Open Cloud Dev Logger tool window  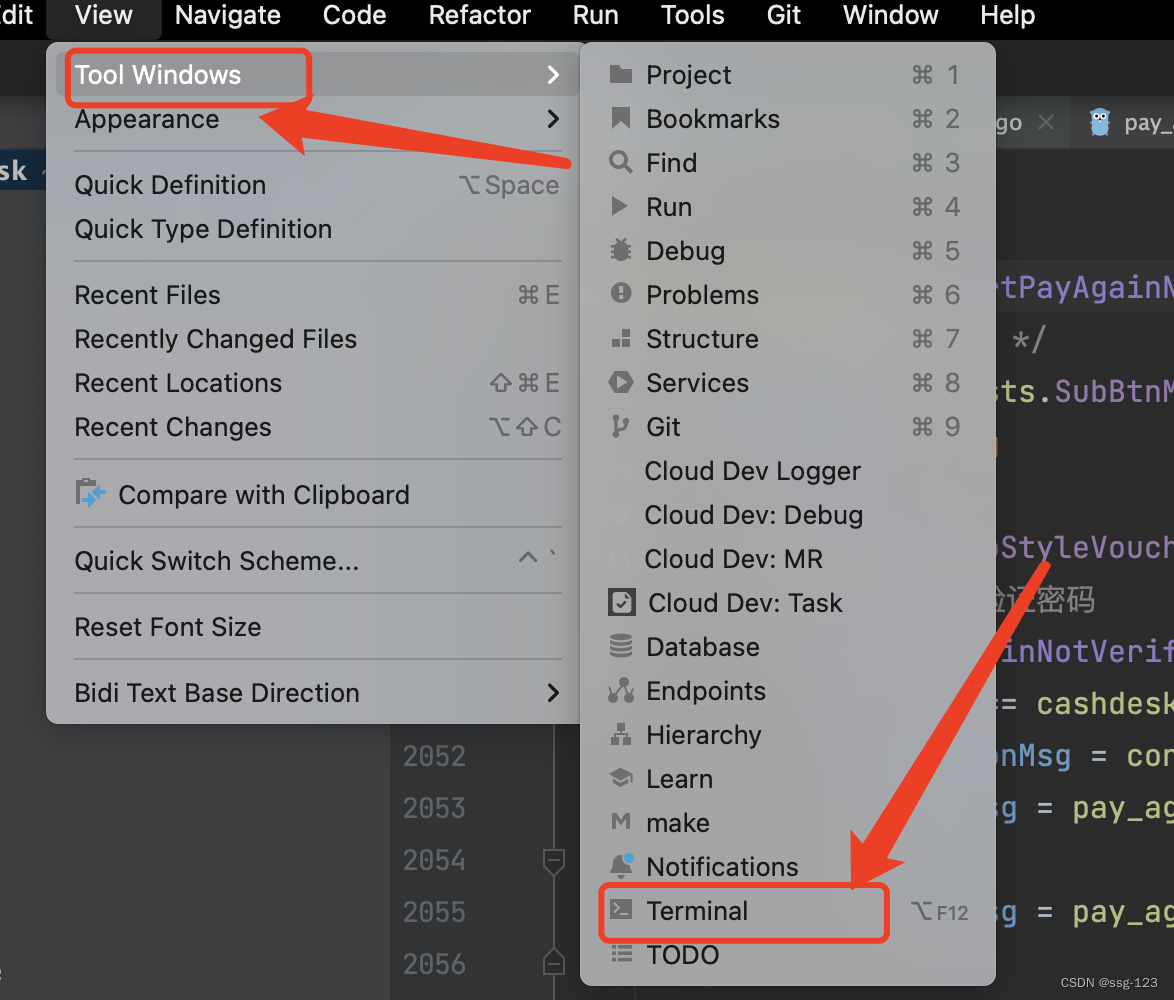point(788,471)
